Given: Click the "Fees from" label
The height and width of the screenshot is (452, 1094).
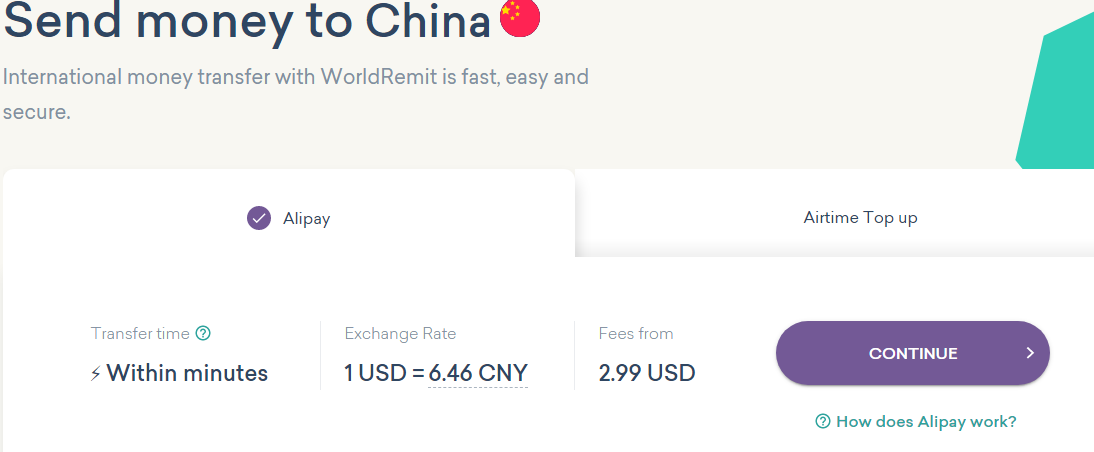Looking at the screenshot, I should [636, 334].
